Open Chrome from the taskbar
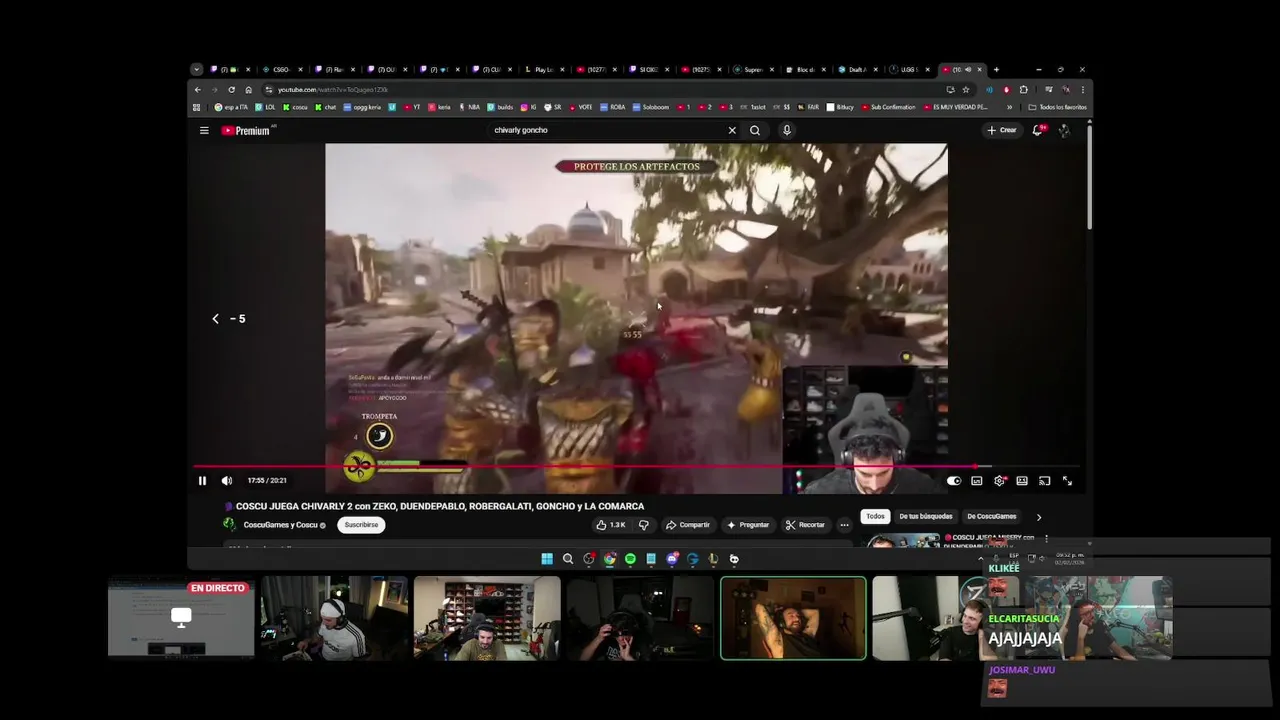 click(x=609, y=559)
